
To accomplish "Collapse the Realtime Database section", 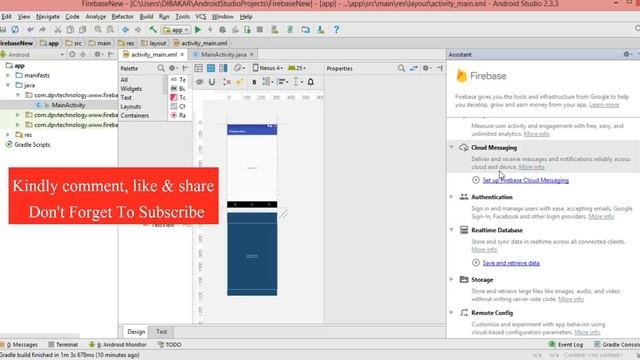I will click(451, 230).
